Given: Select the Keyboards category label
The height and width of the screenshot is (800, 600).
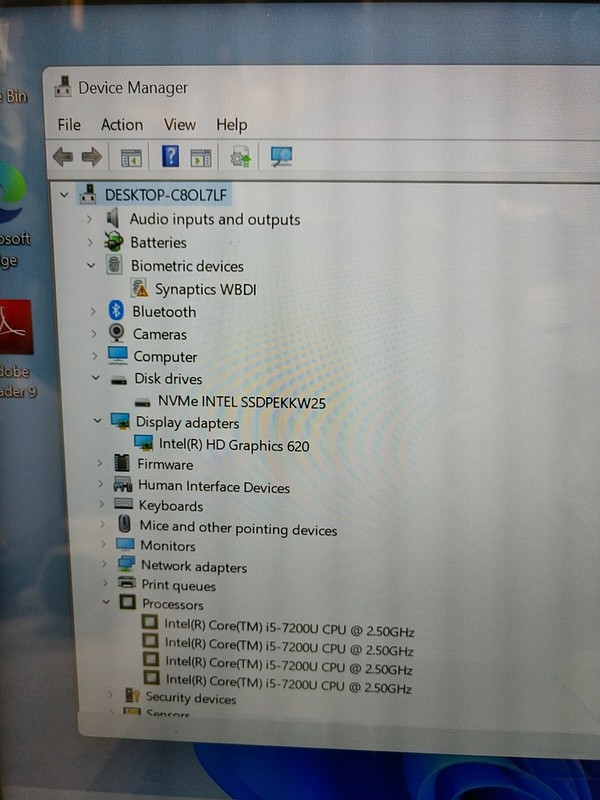Looking at the screenshot, I should point(171,505).
